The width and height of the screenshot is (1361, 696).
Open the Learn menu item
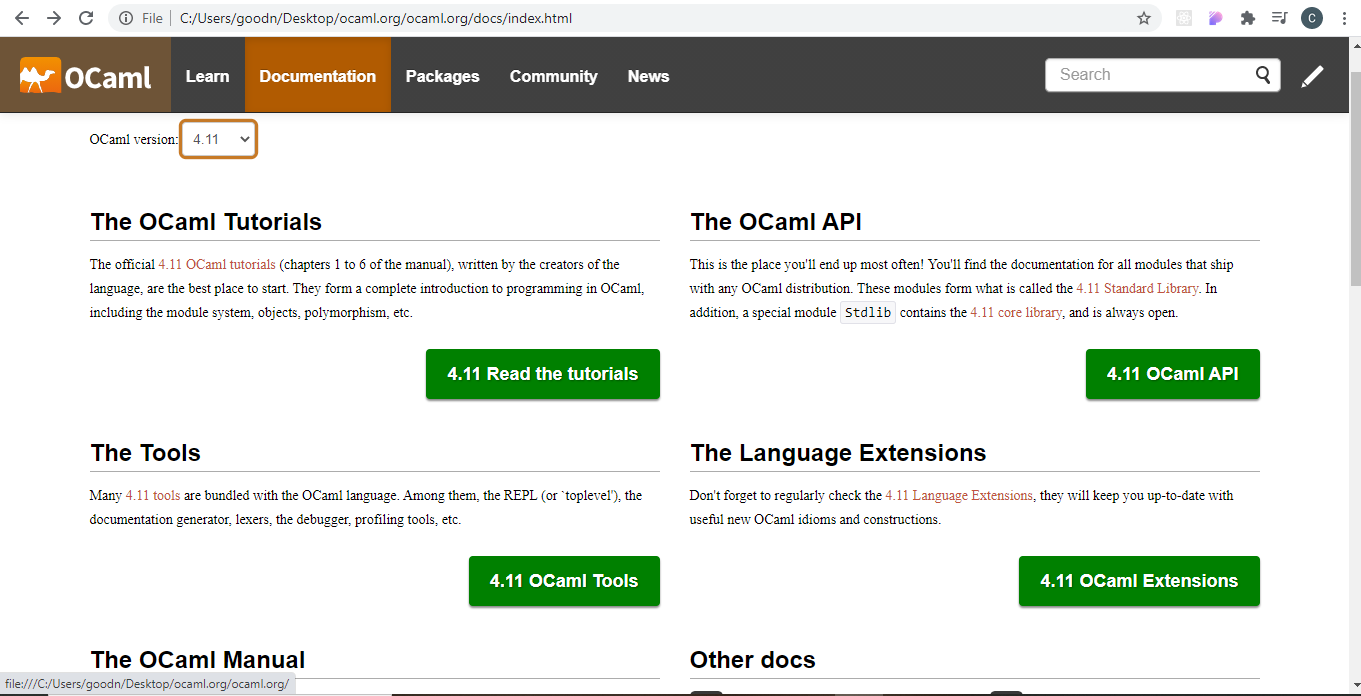207,76
